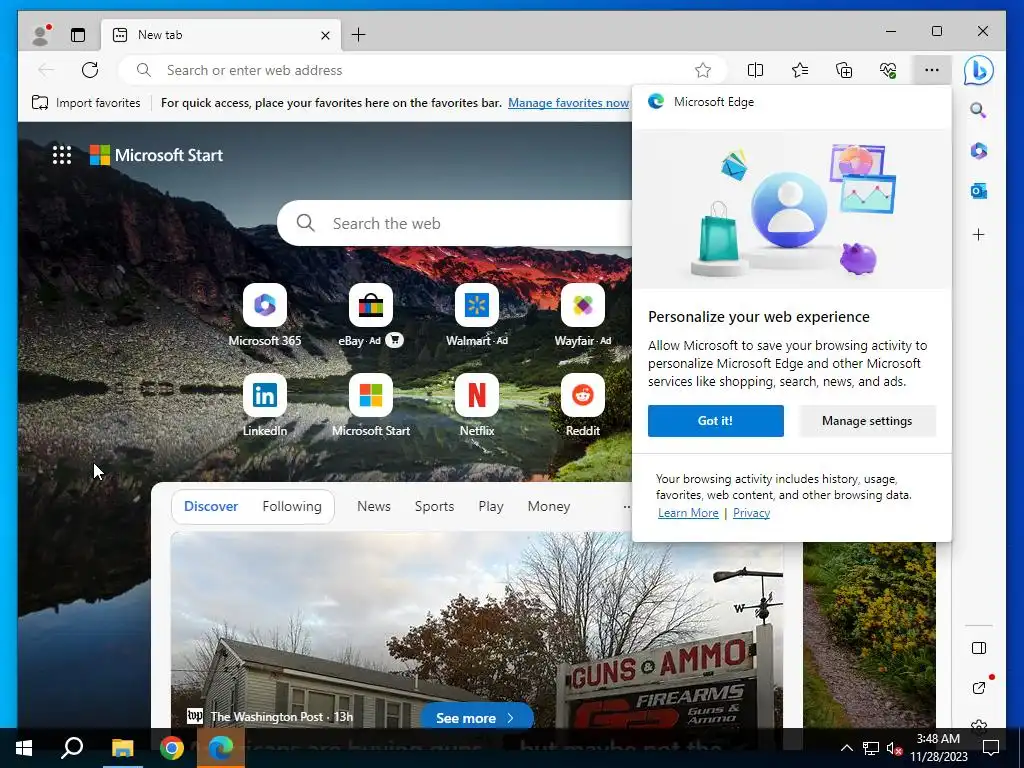Open the Microsoft Start app launcher grid
This screenshot has width=1024, height=768.
62,155
